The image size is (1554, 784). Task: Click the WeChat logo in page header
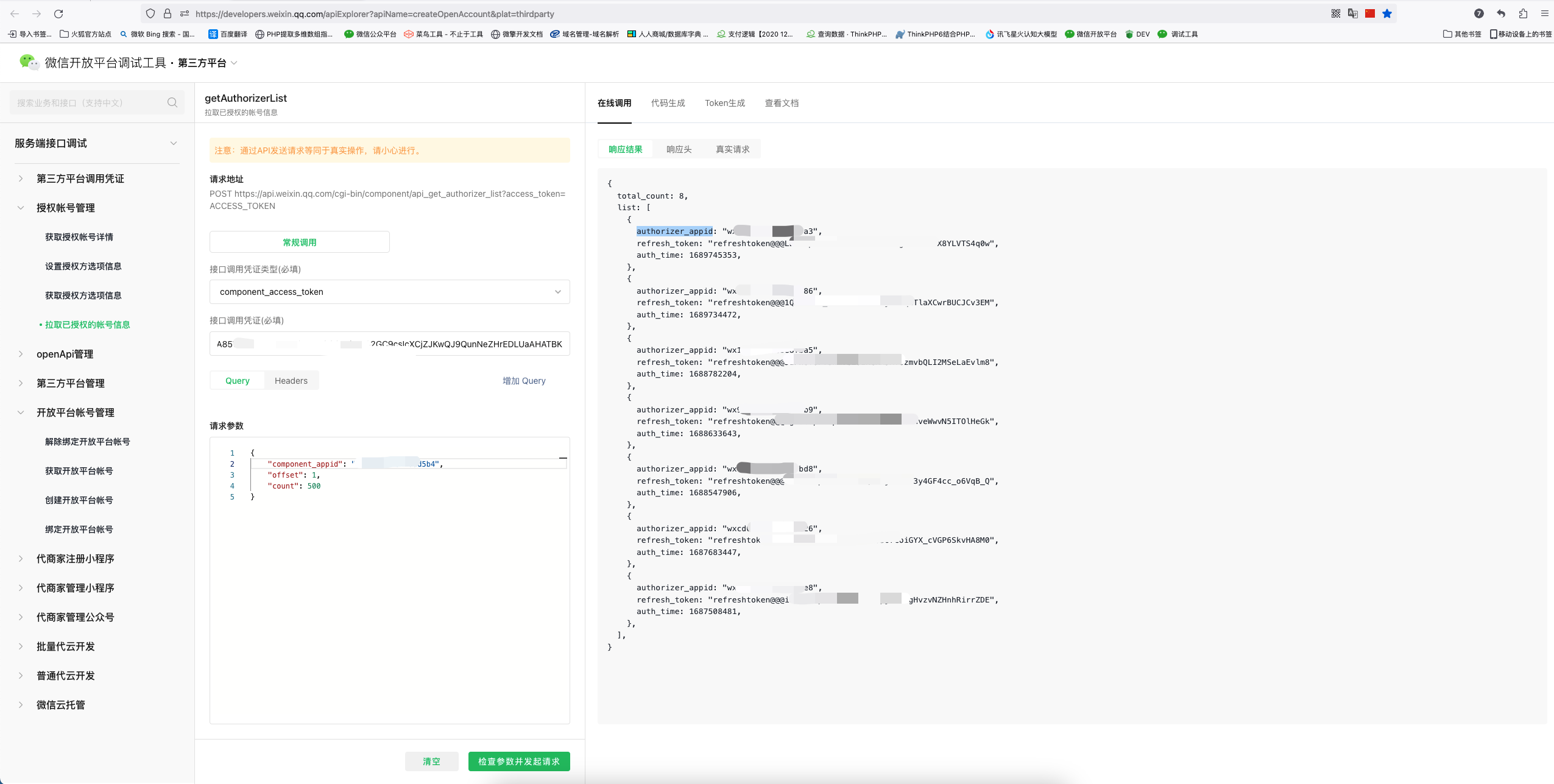28,62
